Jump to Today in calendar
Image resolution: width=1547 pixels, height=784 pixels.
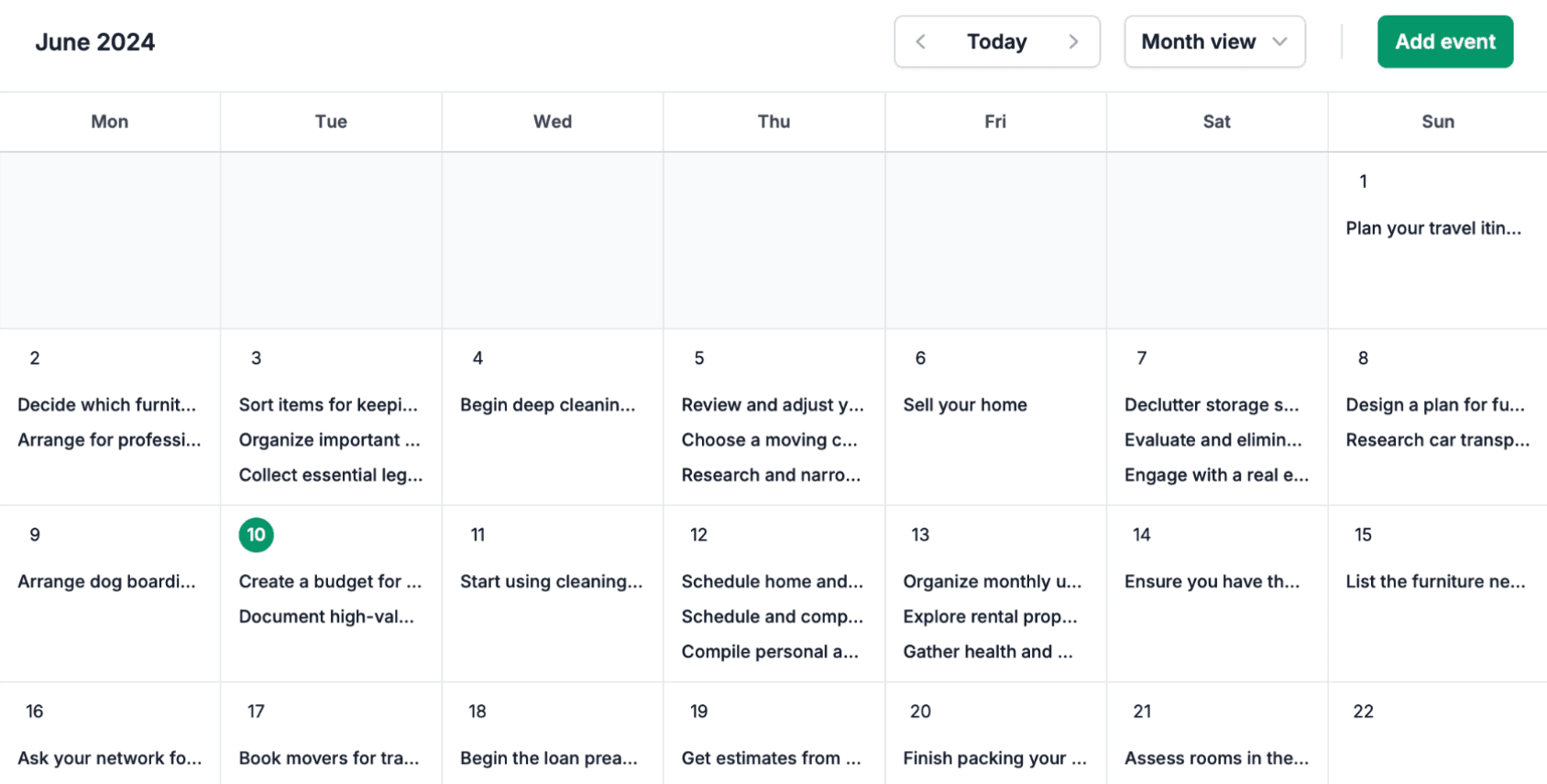tap(996, 42)
